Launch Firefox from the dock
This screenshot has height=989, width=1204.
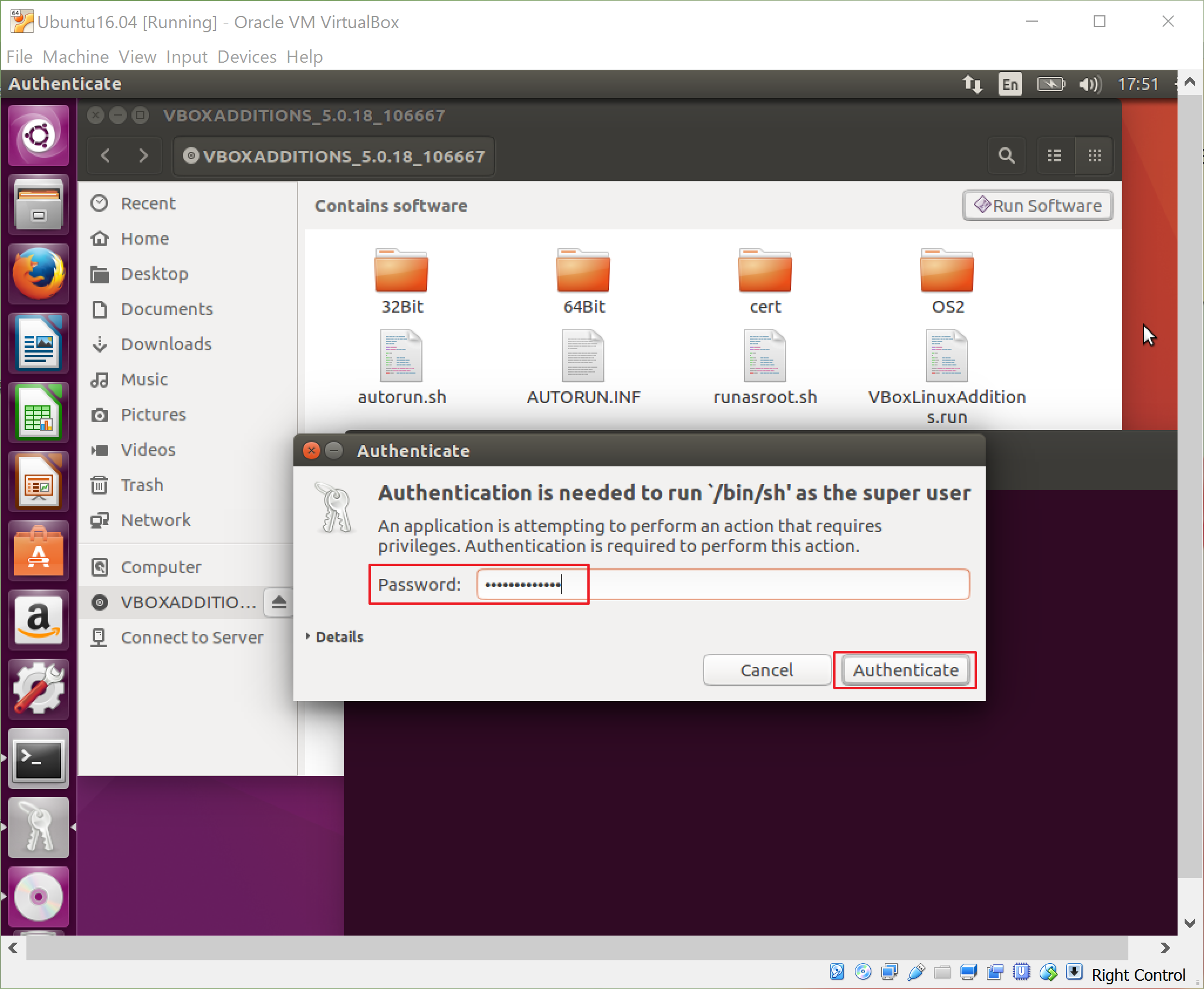[39, 274]
